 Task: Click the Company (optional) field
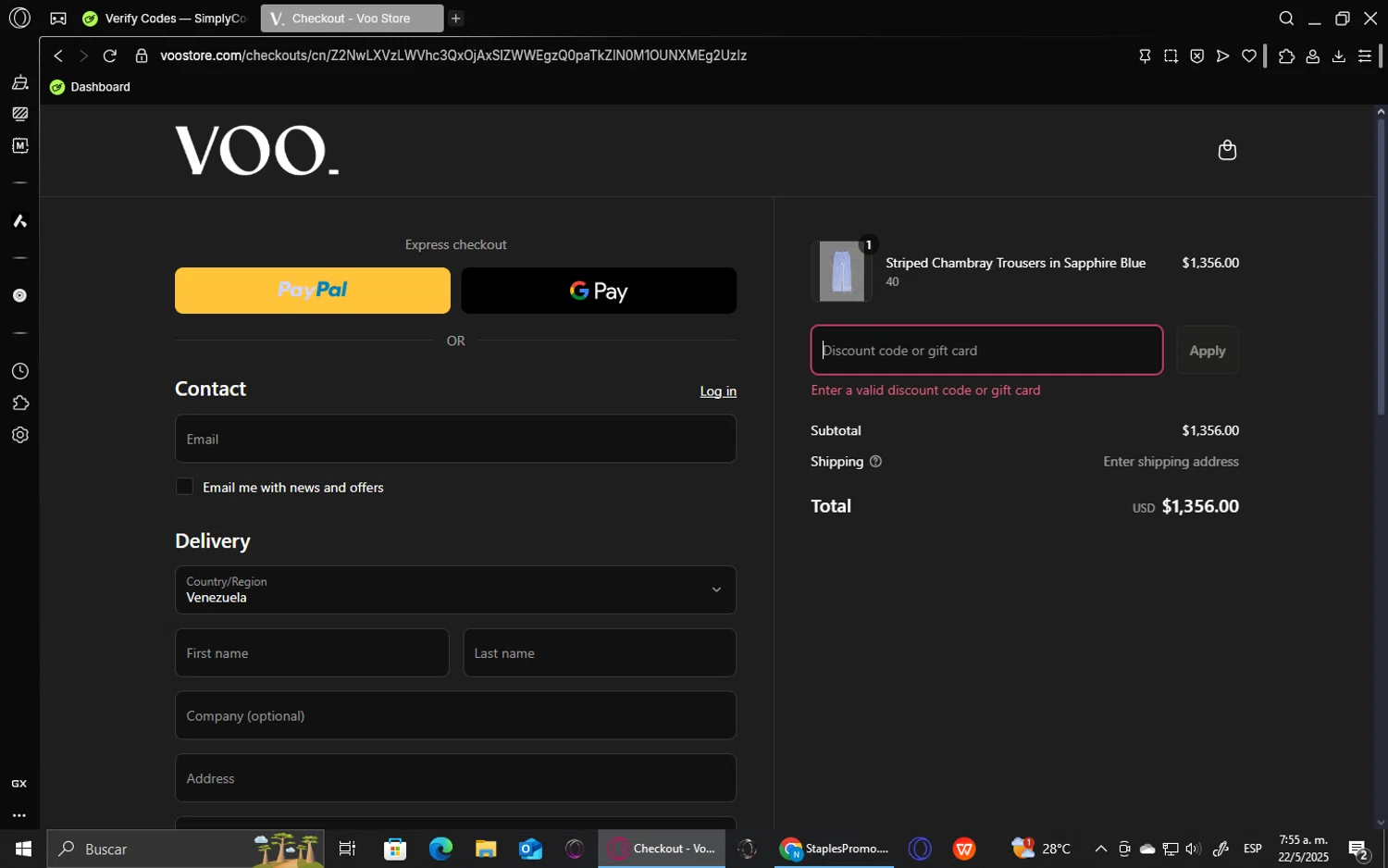455,715
